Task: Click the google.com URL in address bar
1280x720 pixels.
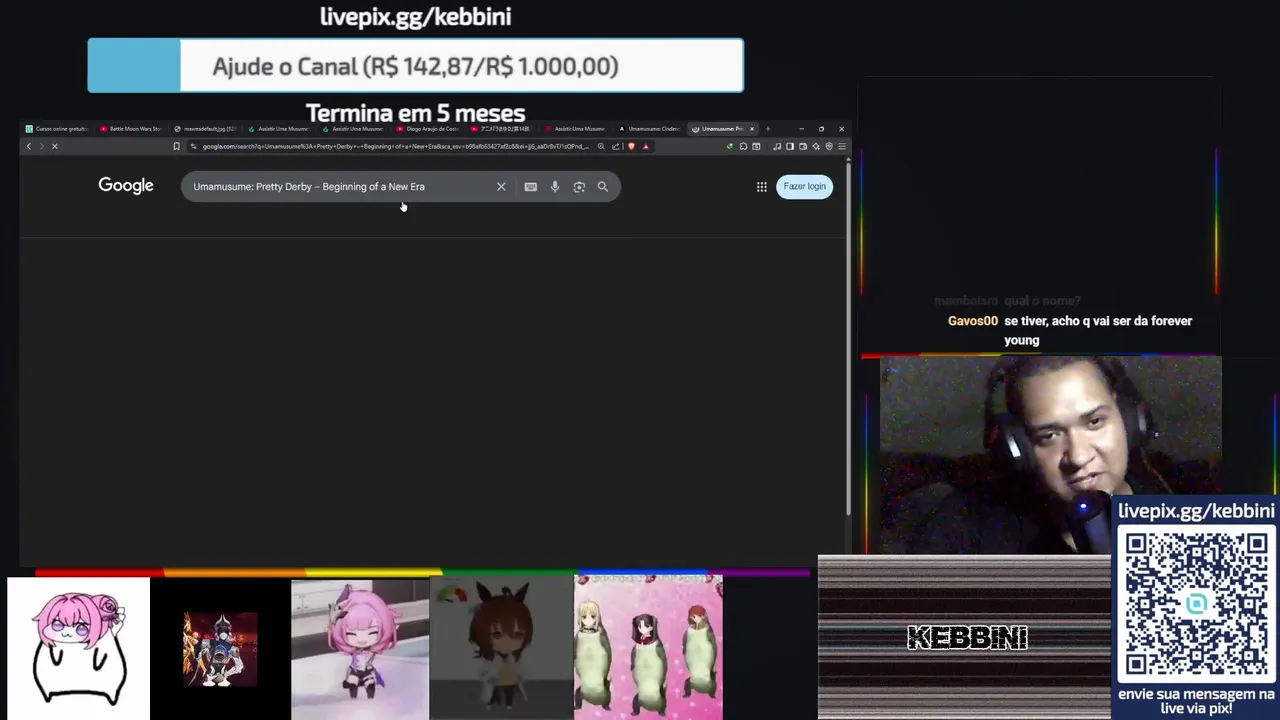Action: click(395, 146)
